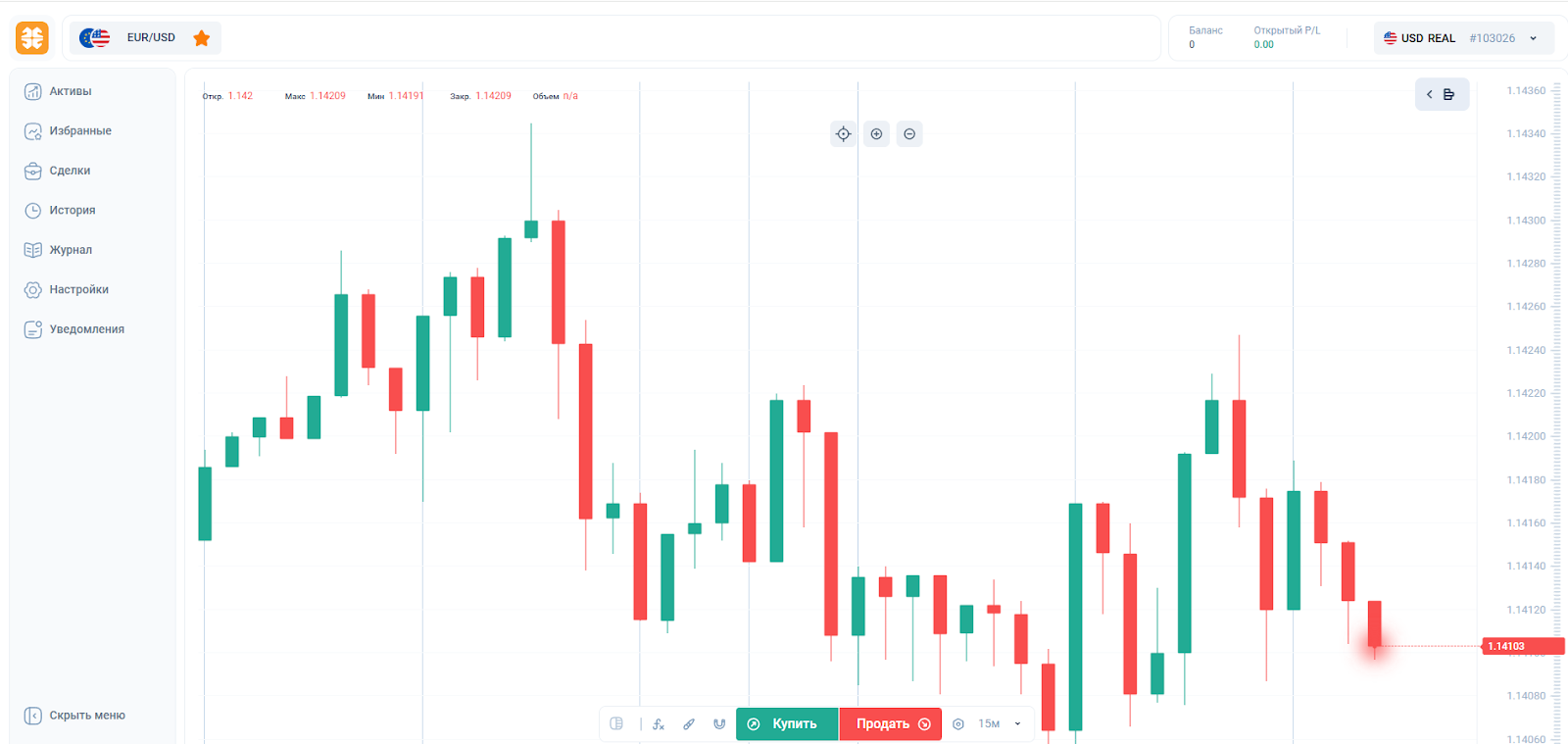
Task: Click the crosshair chart centering icon
Action: 844,134
